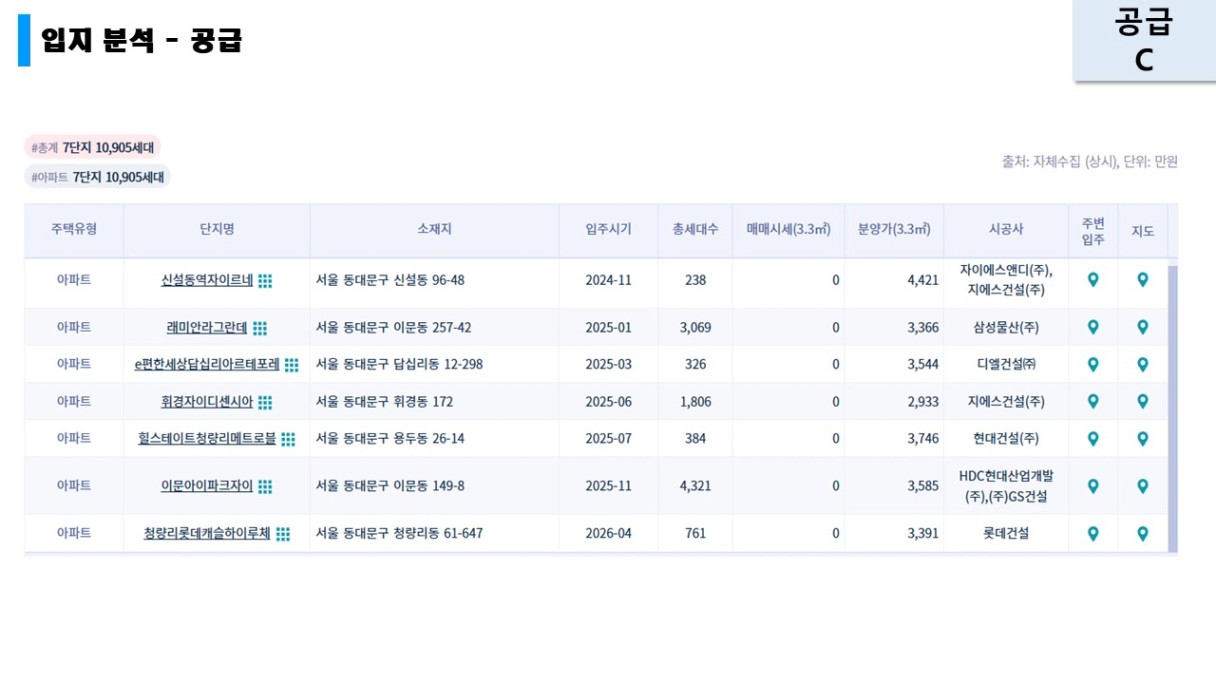Viewport: 1216px width, 684px height.
Task: Click sale price value 2,933
Action: click(923, 401)
